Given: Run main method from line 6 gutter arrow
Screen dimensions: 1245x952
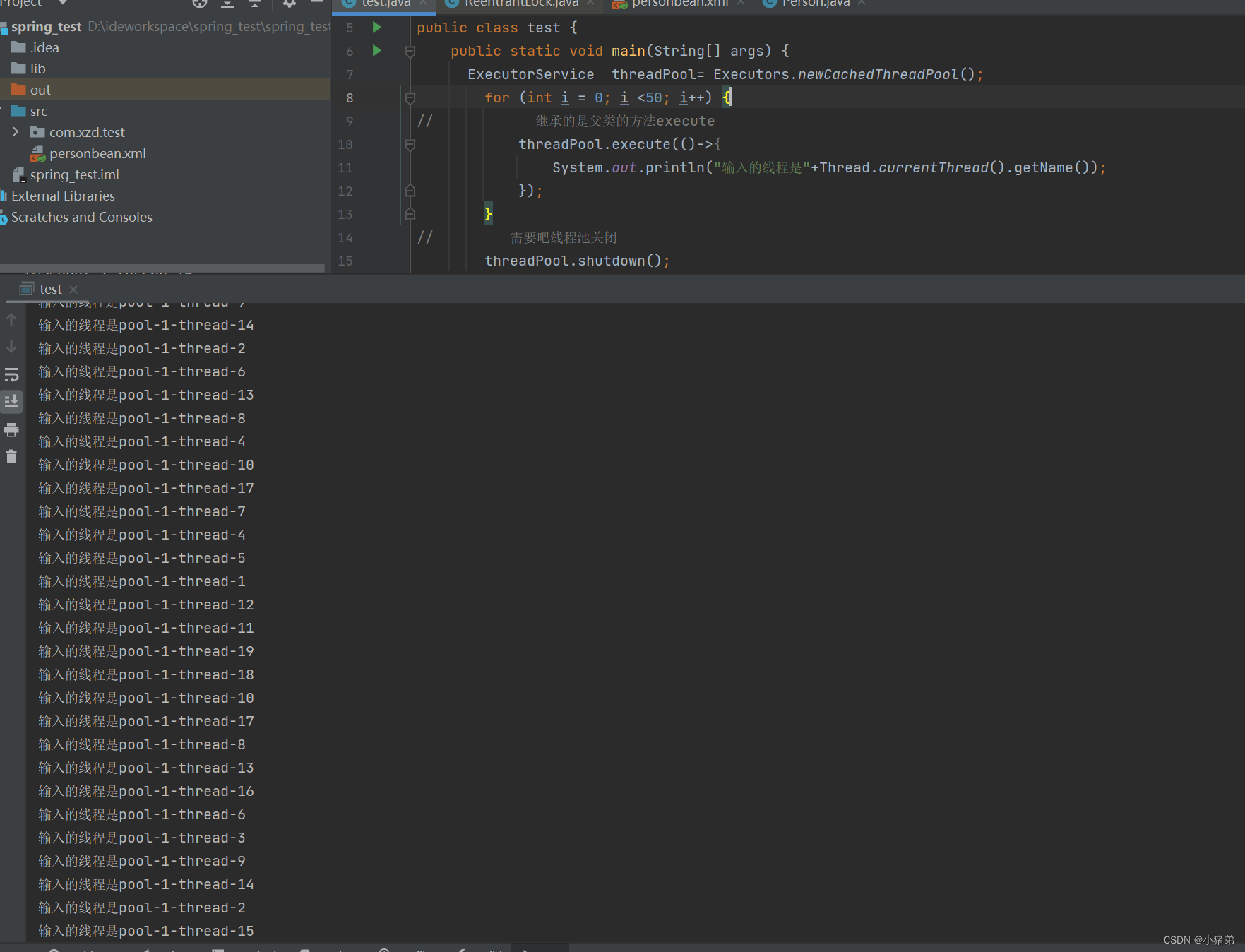Looking at the screenshot, I should [x=376, y=51].
